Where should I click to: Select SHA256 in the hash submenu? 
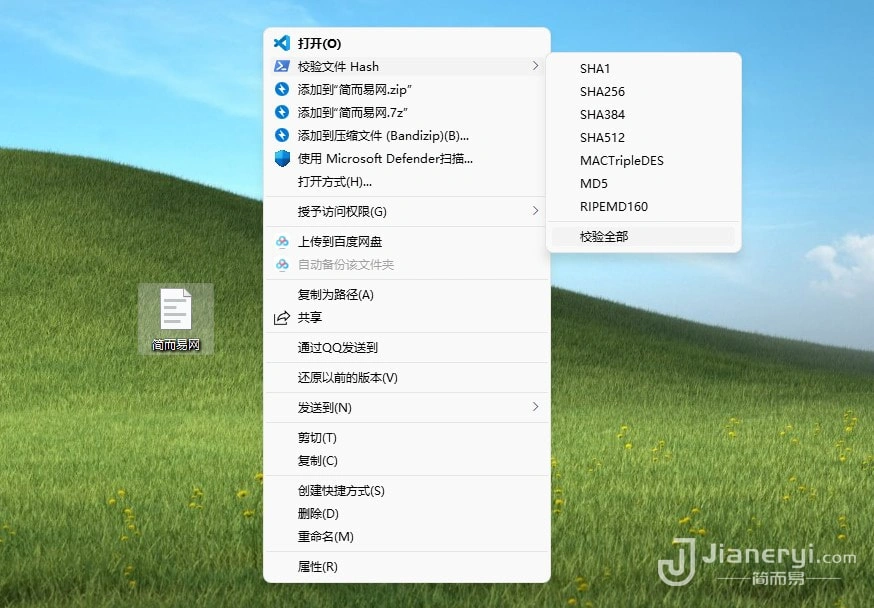point(644,91)
